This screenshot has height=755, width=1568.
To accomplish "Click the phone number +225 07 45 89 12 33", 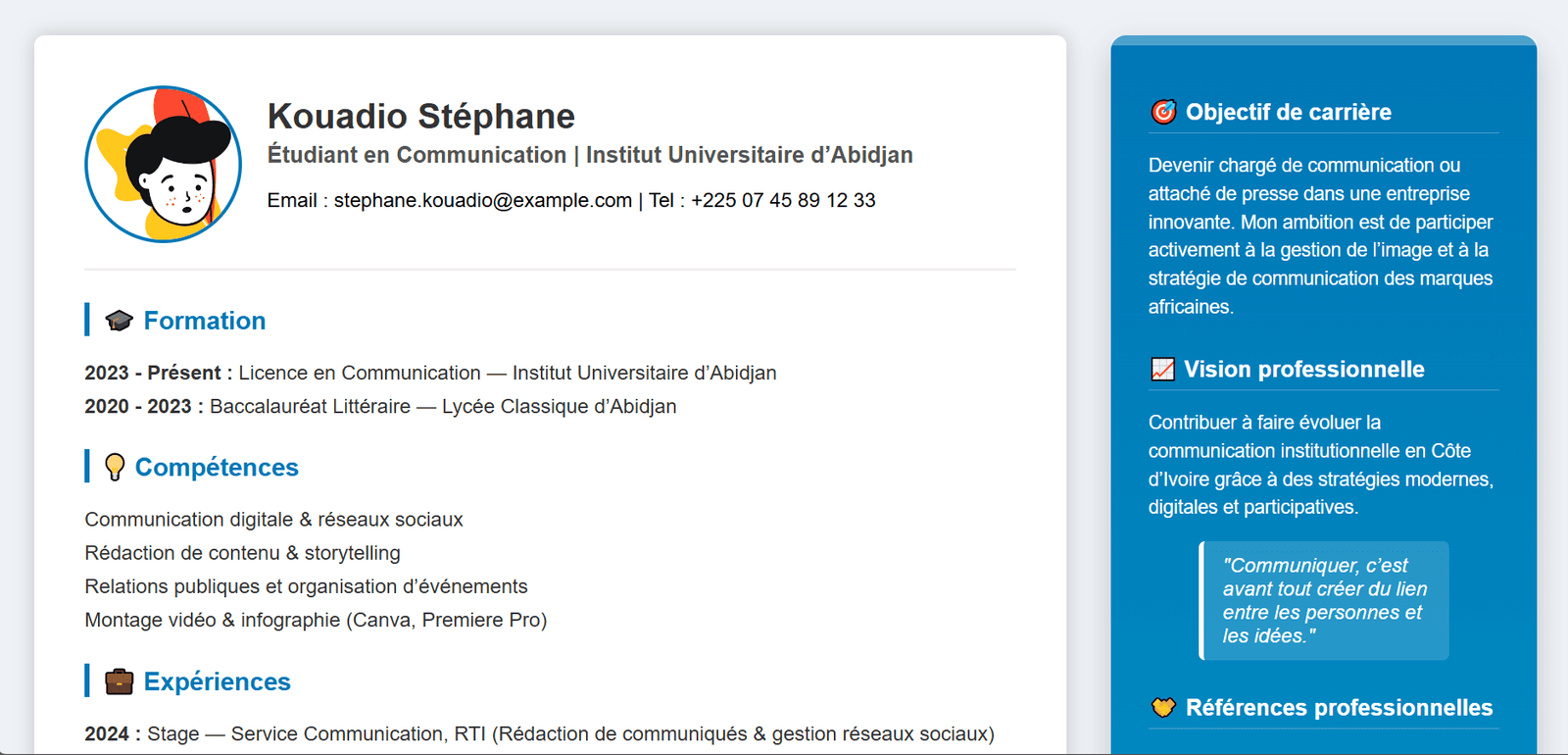I will (x=782, y=200).
